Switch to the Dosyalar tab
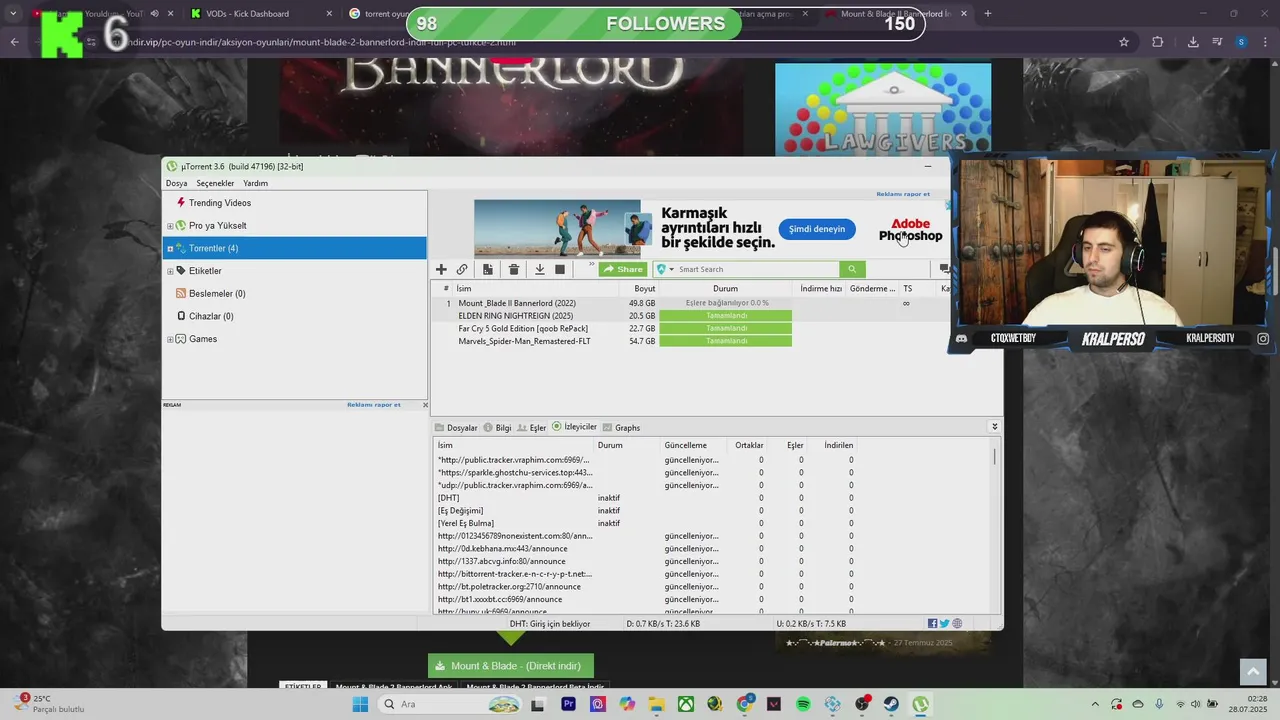This screenshot has width=1280, height=720. 456,428
